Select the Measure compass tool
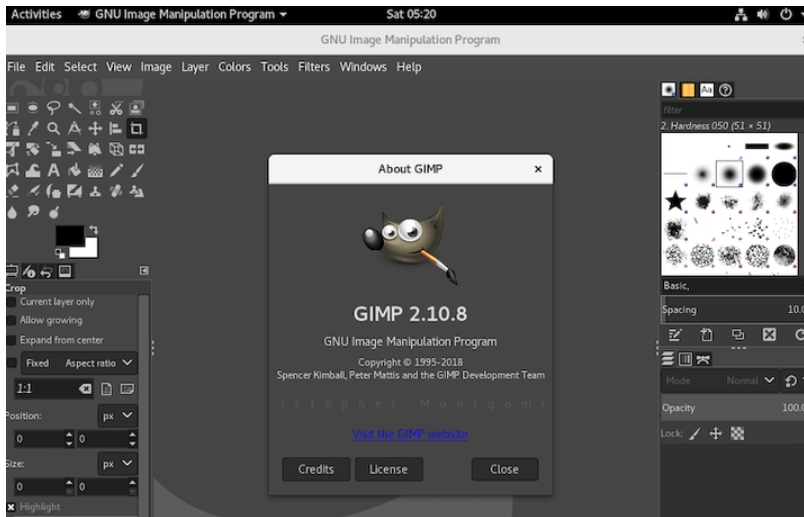Image resolution: width=804 pixels, height=517 pixels. [74, 128]
